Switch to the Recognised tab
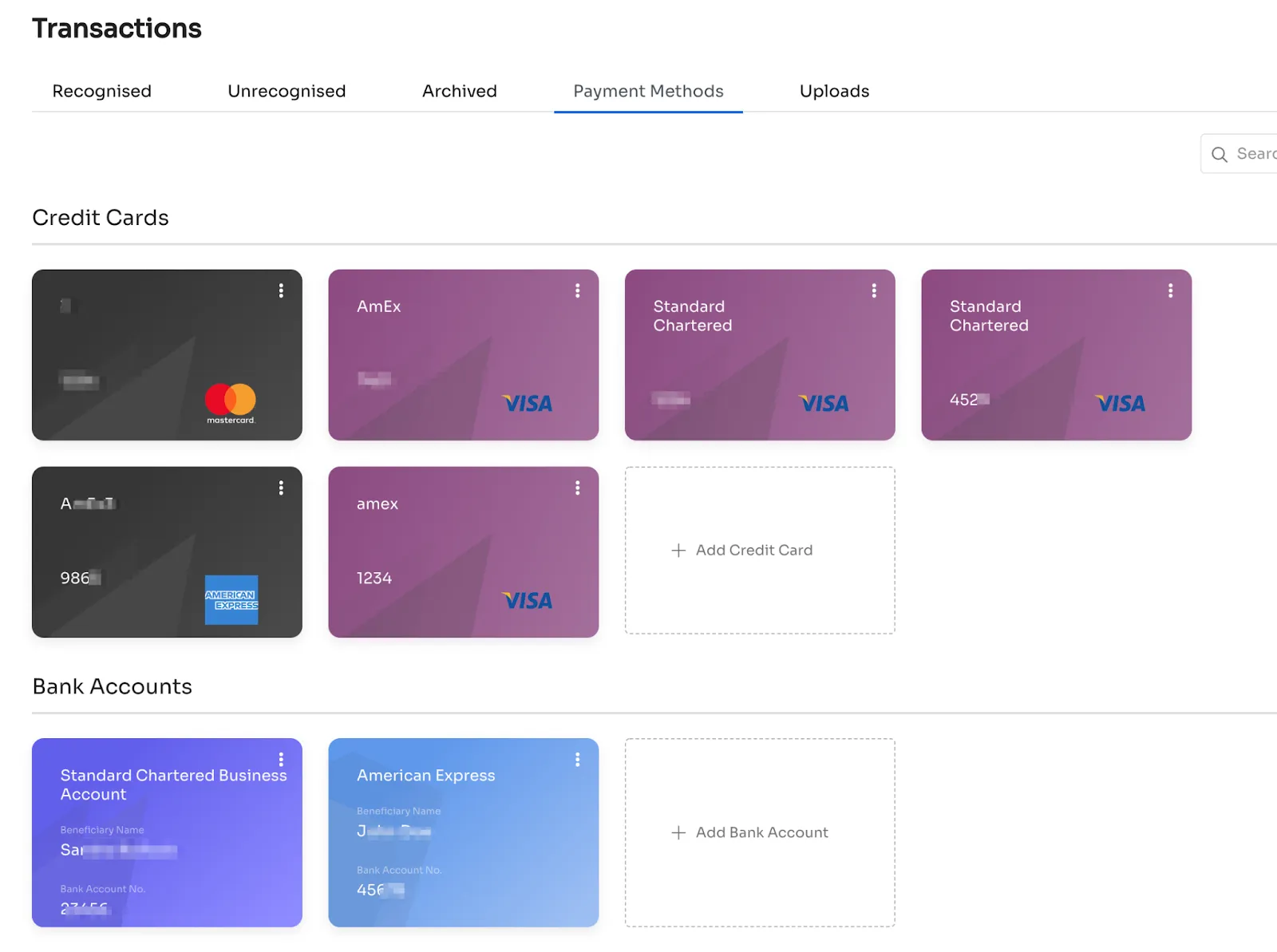 (x=102, y=91)
